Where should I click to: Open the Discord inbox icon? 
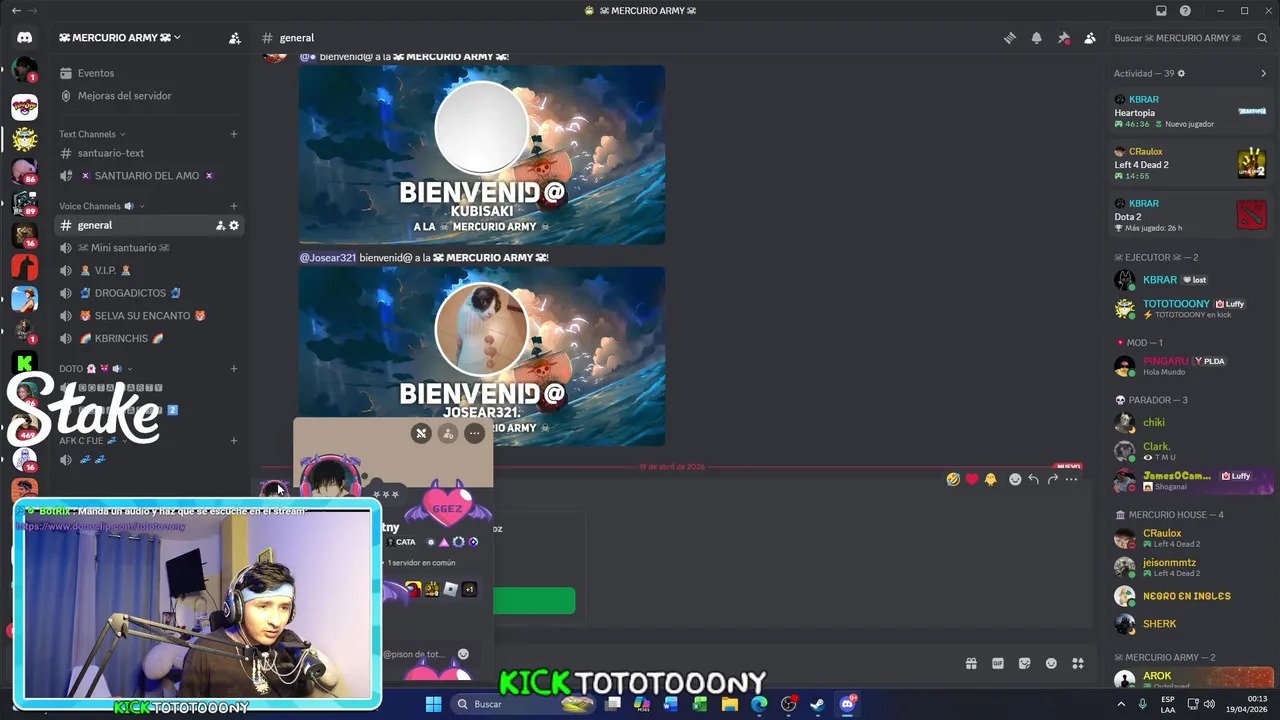tap(1161, 11)
